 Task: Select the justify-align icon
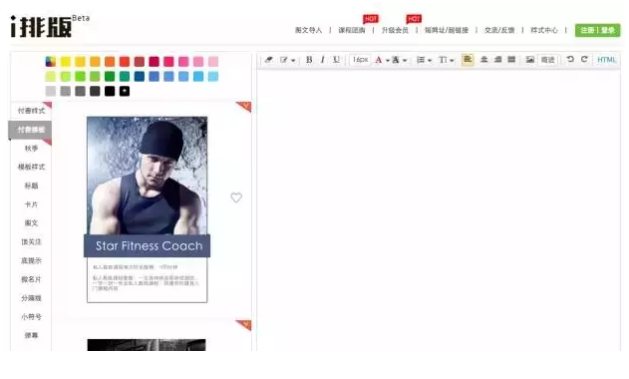[511, 59]
